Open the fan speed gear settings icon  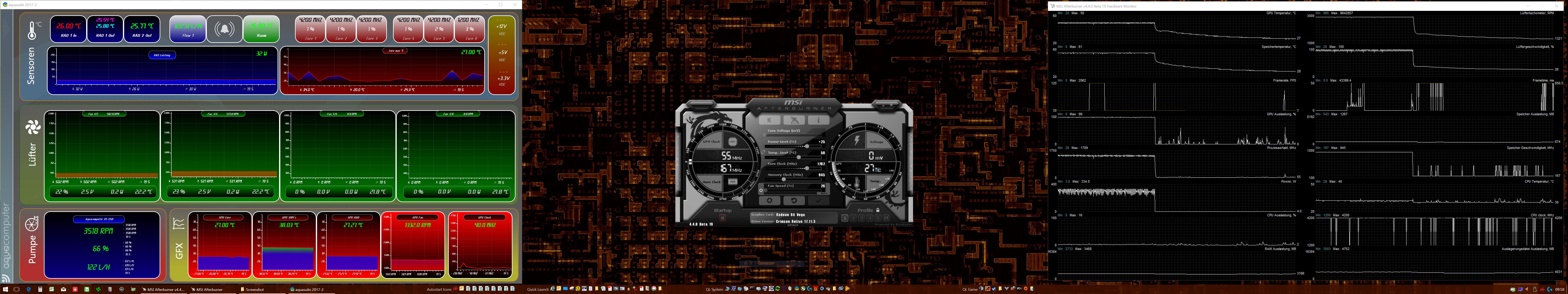(x=761, y=190)
